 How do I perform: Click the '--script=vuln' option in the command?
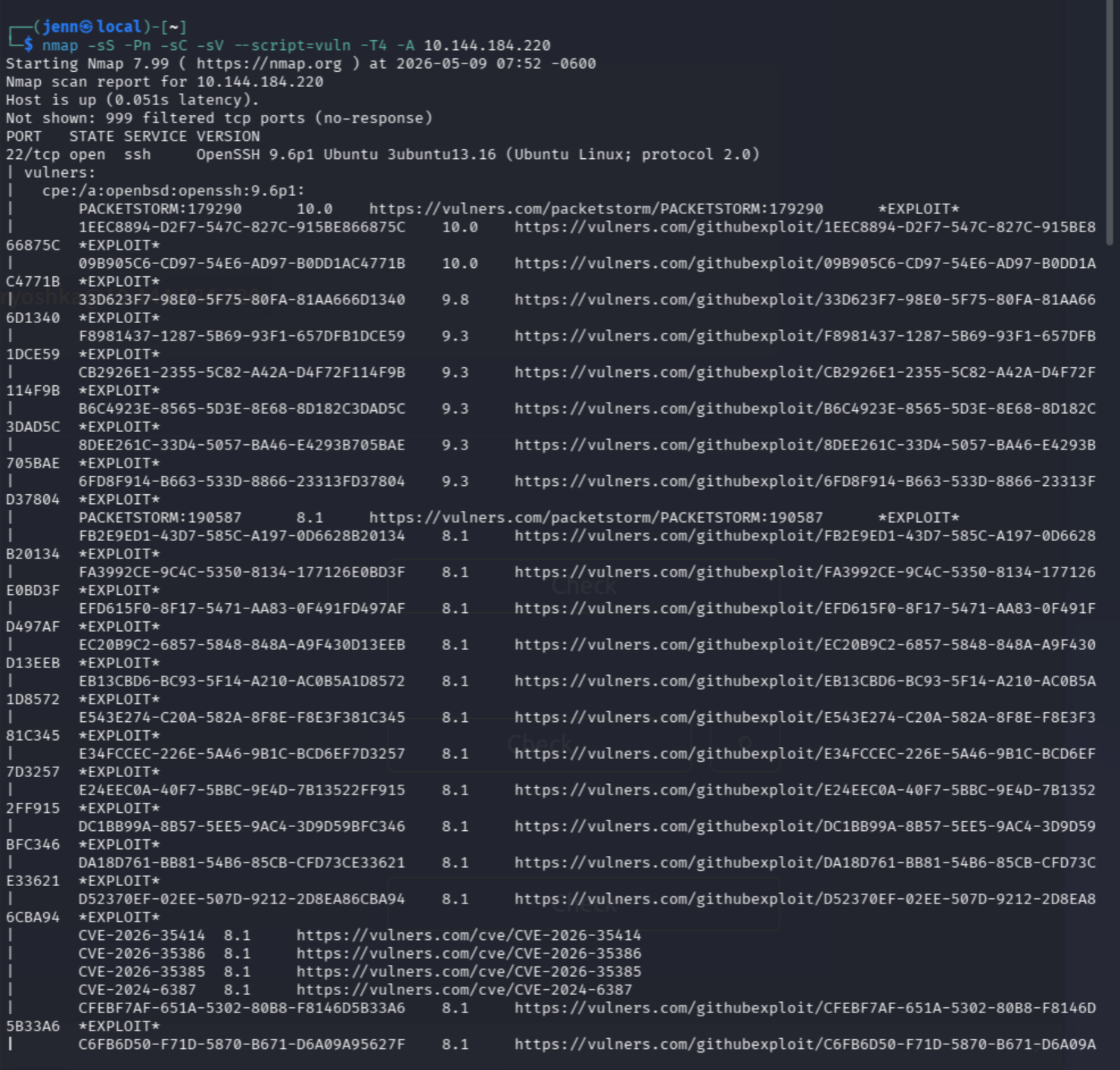pos(292,45)
